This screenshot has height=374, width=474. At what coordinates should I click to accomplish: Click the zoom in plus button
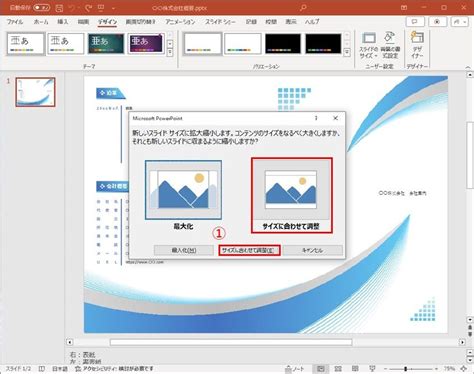(x=436, y=369)
